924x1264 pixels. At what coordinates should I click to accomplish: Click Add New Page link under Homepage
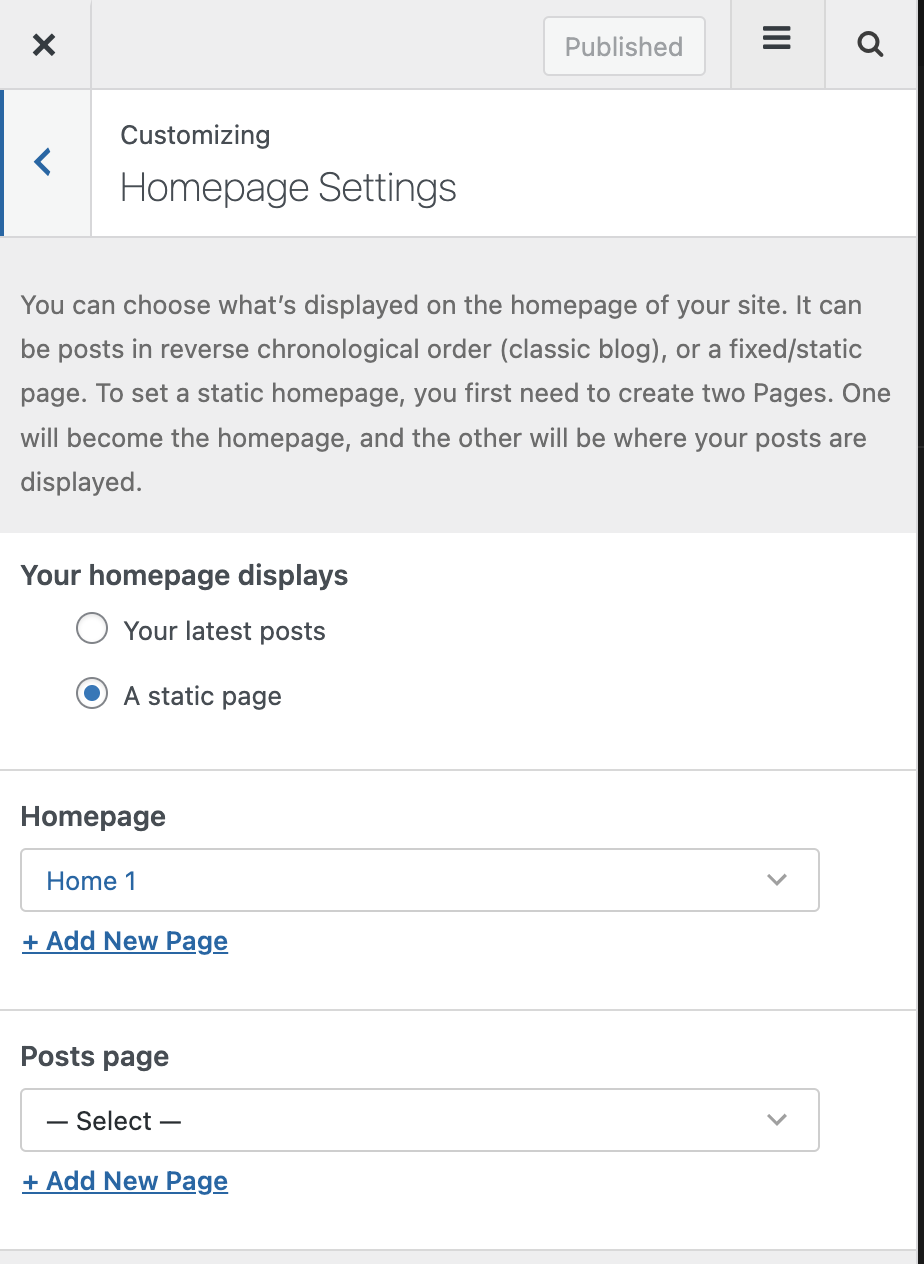(x=125, y=941)
